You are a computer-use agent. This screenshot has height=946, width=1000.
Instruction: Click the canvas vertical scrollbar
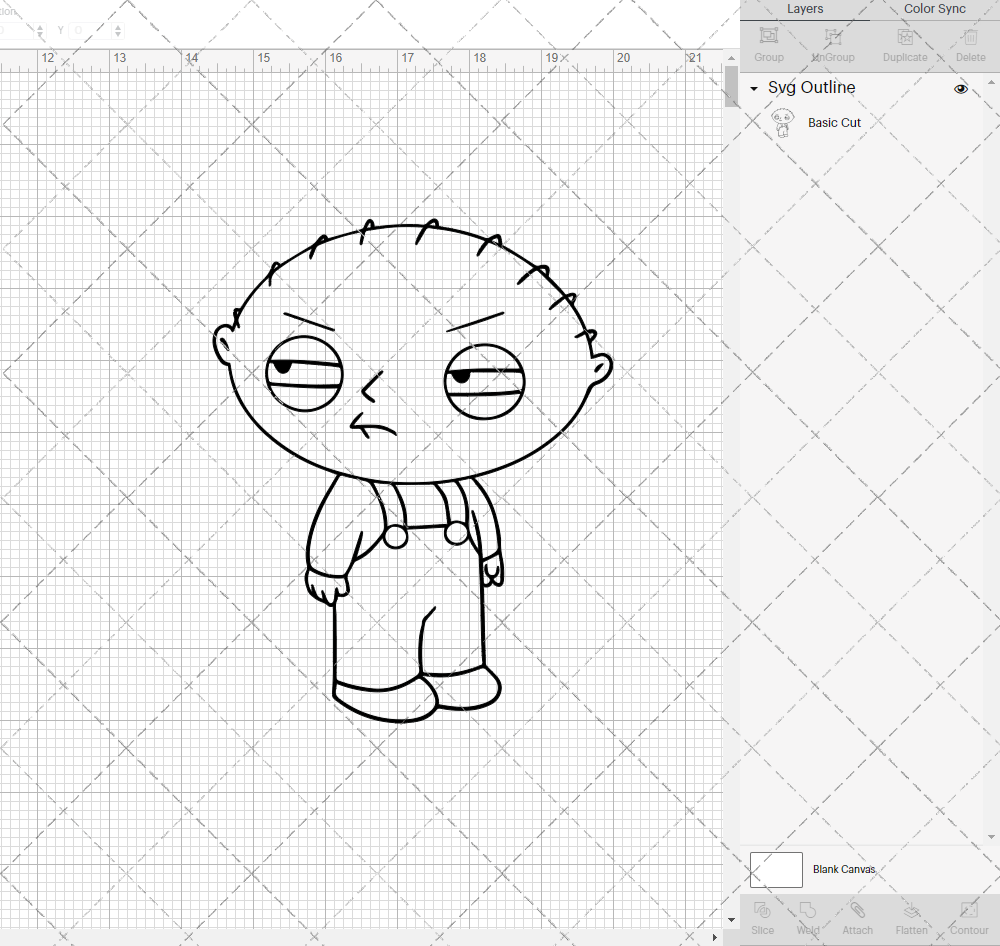729,88
